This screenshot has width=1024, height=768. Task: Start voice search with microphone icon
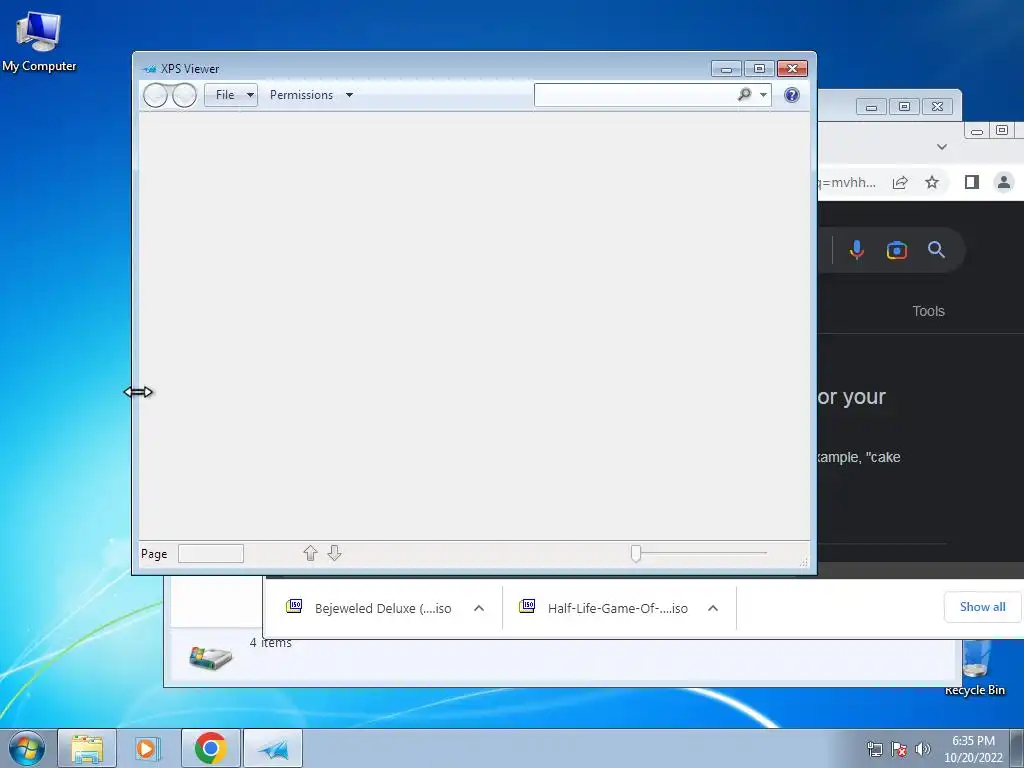857,250
